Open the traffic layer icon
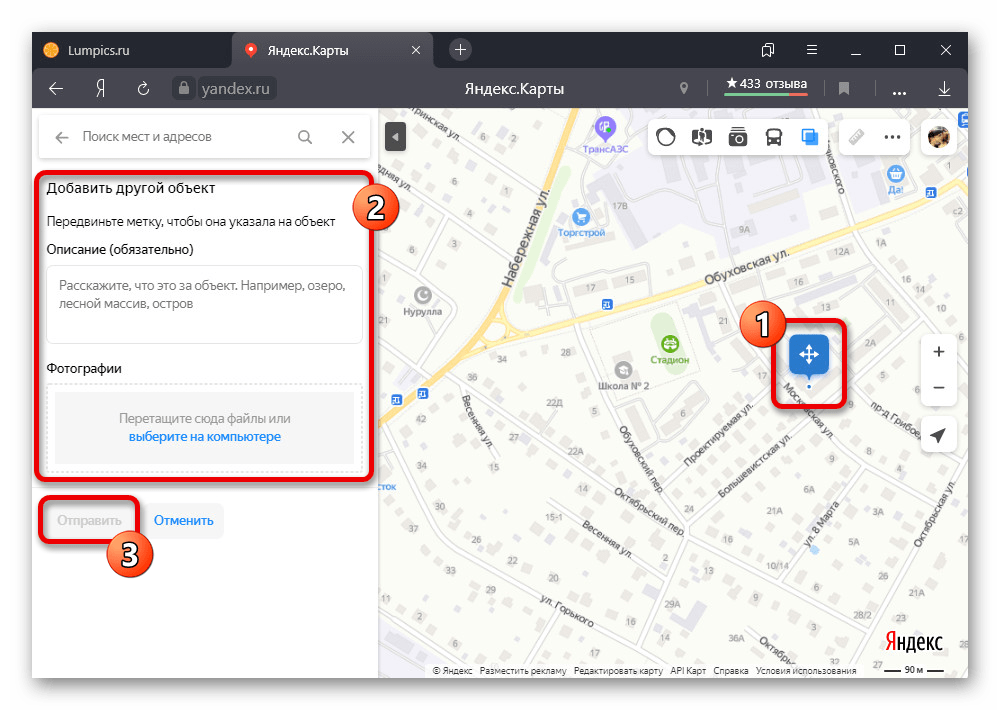 coord(666,137)
